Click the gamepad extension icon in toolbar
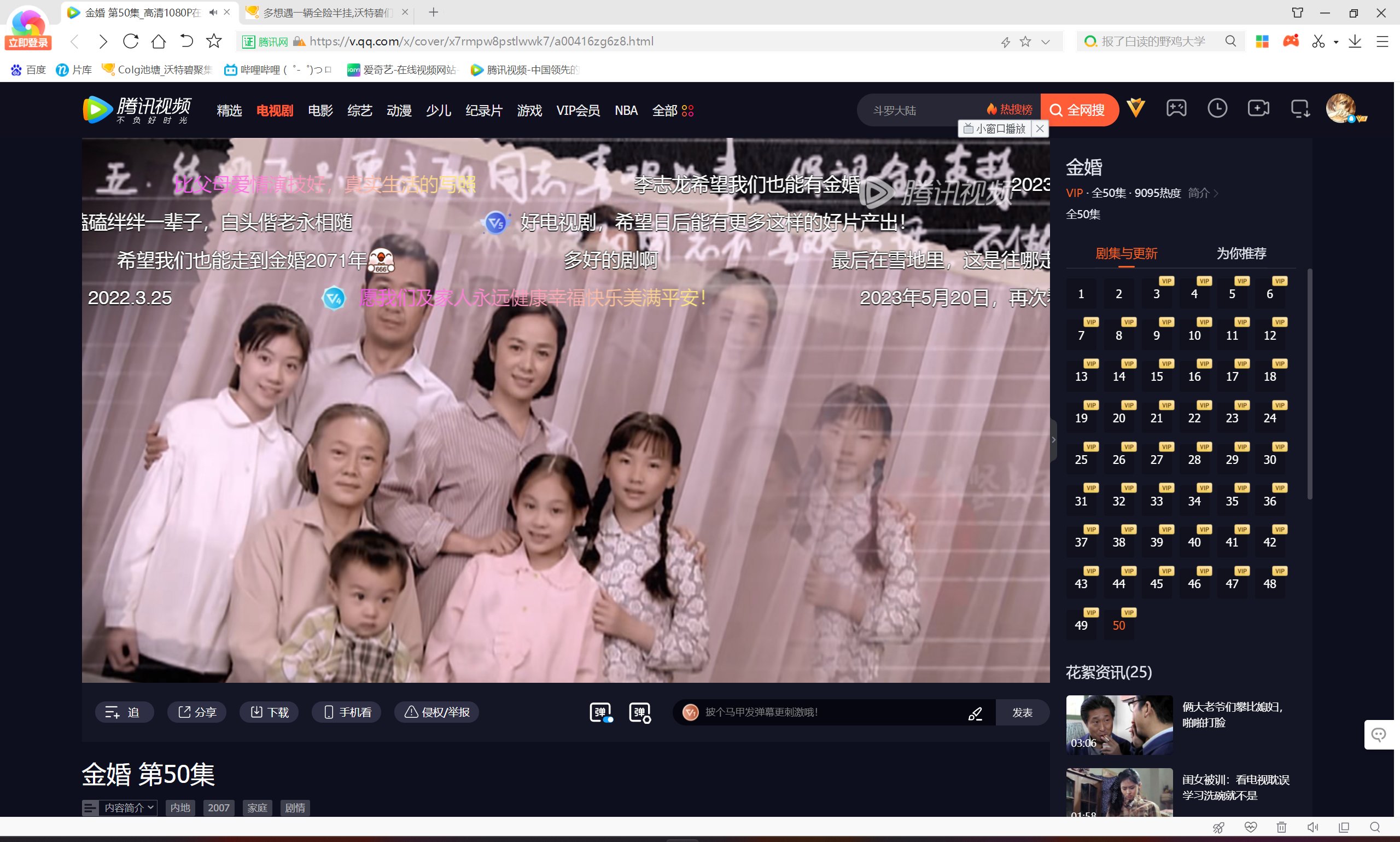 [x=1291, y=41]
